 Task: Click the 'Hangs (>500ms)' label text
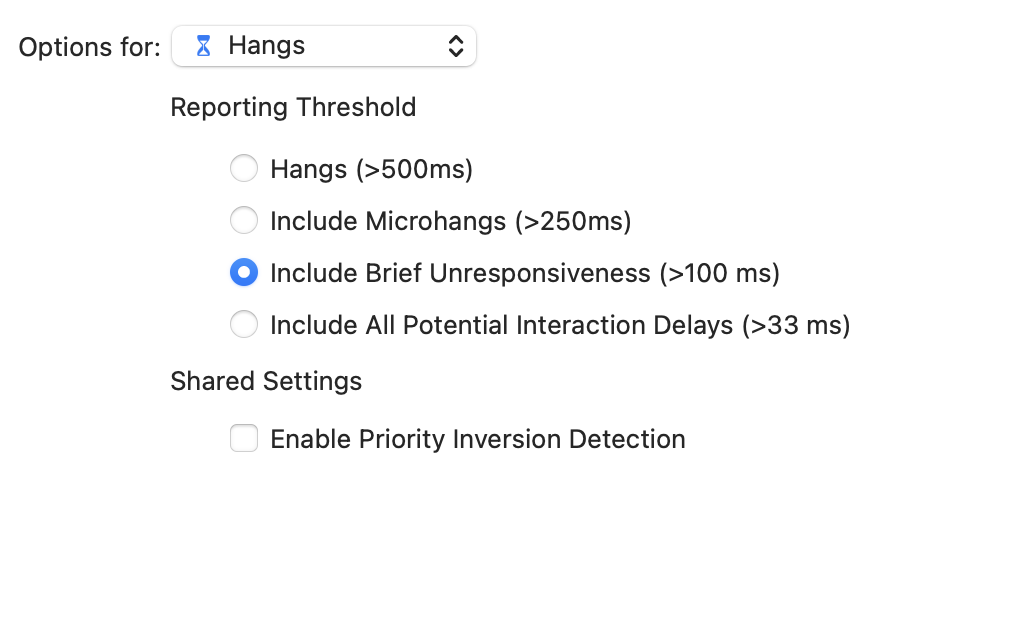[372, 169]
